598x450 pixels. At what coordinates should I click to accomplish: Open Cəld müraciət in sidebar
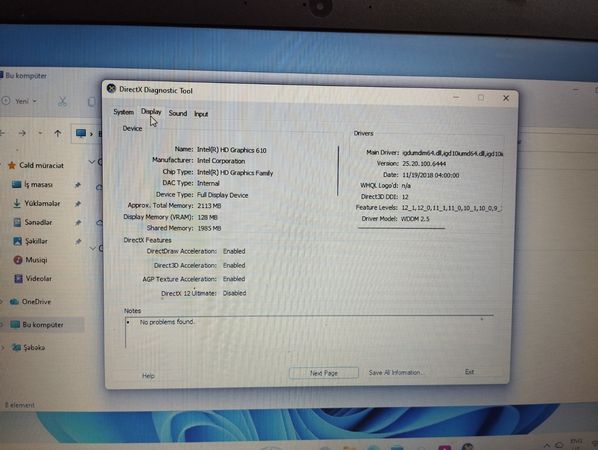(41, 166)
